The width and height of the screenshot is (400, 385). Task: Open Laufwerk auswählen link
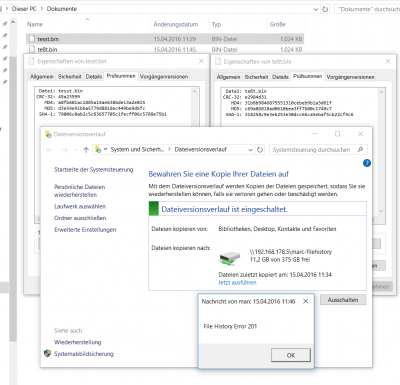[x=80, y=206]
